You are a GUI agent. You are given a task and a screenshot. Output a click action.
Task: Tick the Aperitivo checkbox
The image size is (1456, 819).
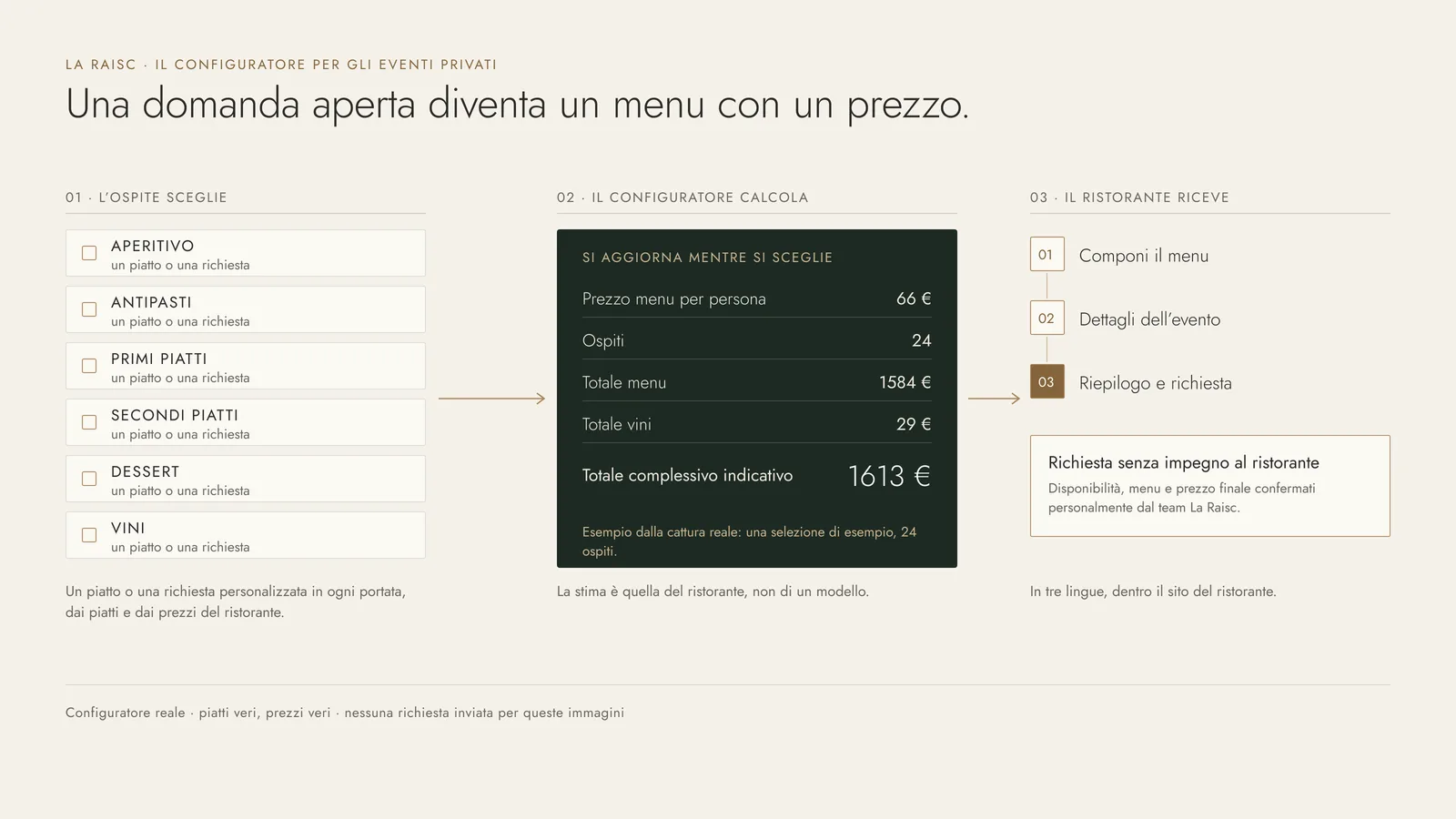coord(89,253)
